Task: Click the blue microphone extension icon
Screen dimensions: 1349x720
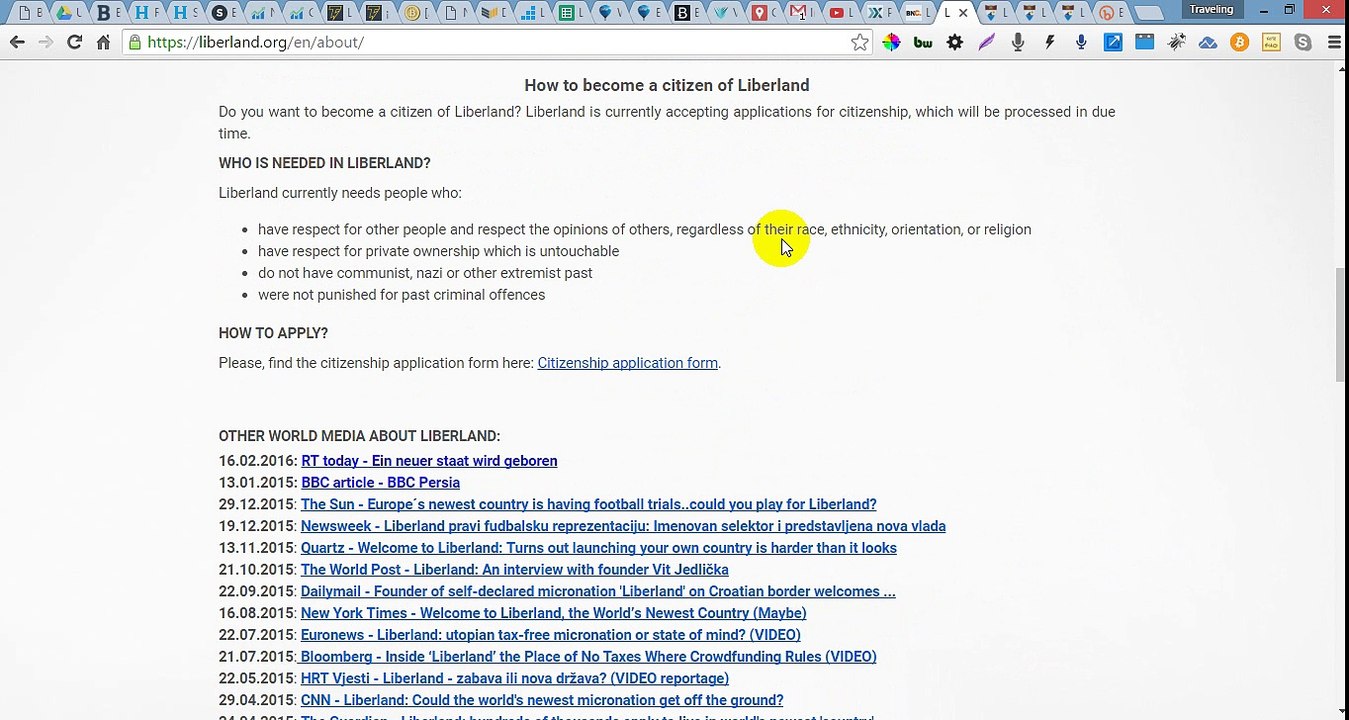Action: [1081, 42]
